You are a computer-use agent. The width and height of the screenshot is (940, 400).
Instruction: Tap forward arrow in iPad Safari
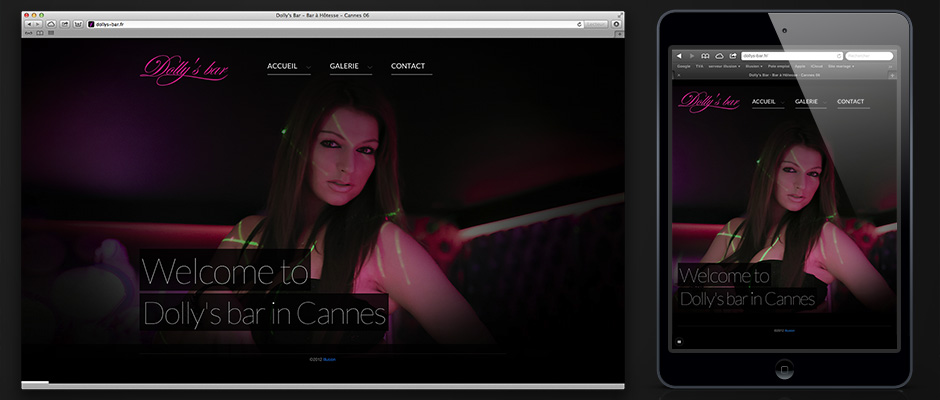coord(692,56)
